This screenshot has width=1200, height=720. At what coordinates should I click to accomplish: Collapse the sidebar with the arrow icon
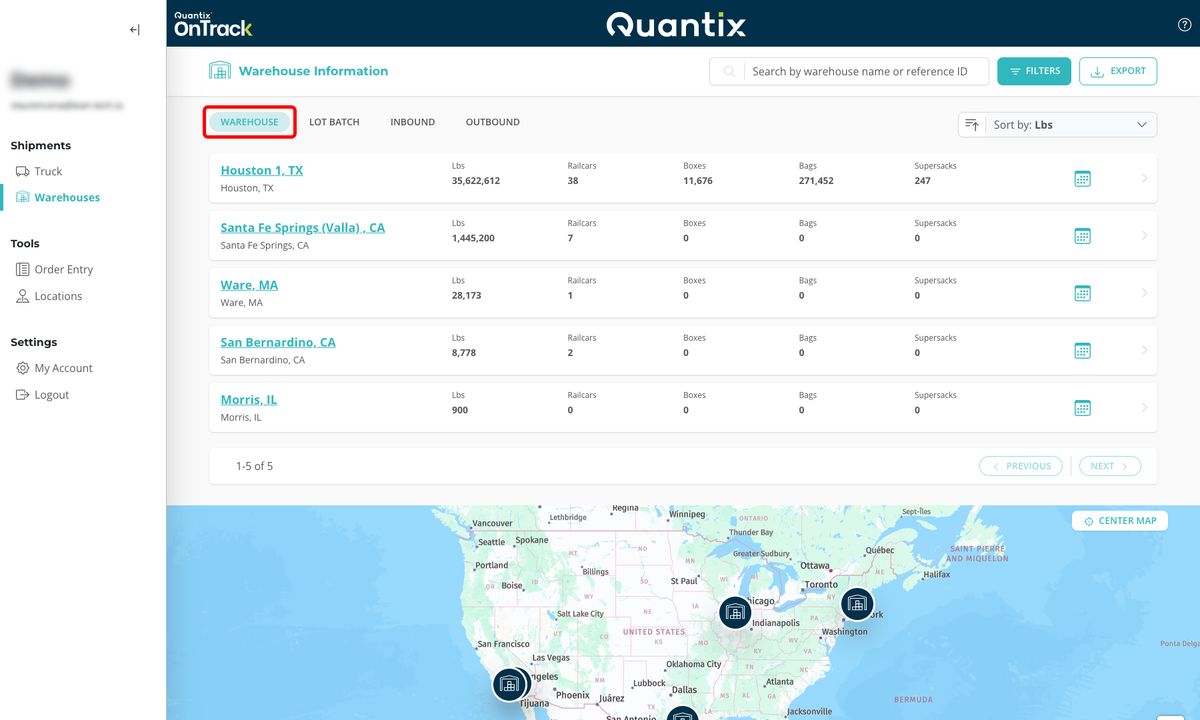[x=135, y=30]
